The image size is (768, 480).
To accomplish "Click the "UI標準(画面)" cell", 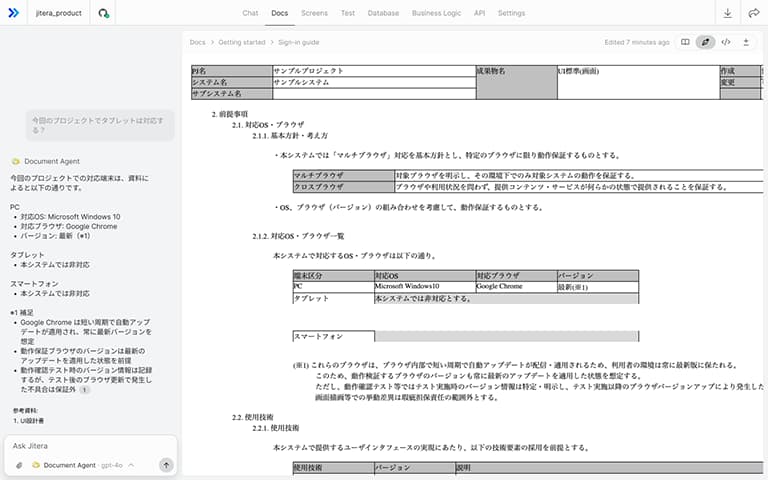I will (638, 82).
